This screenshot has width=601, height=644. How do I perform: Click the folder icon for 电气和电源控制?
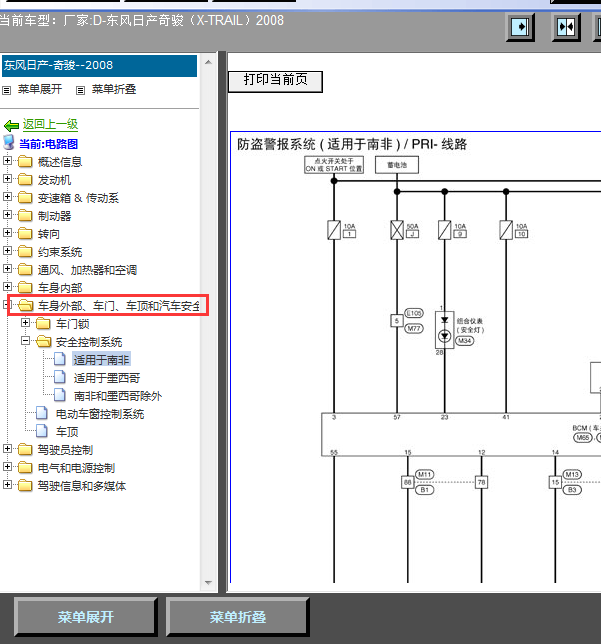coord(25,468)
